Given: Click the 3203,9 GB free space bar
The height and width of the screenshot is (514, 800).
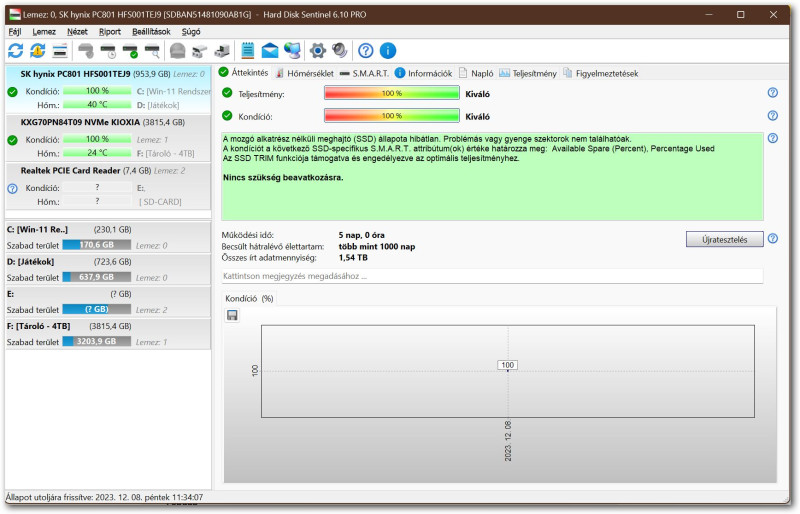Looking at the screenshot, I should tap(96, 341).
